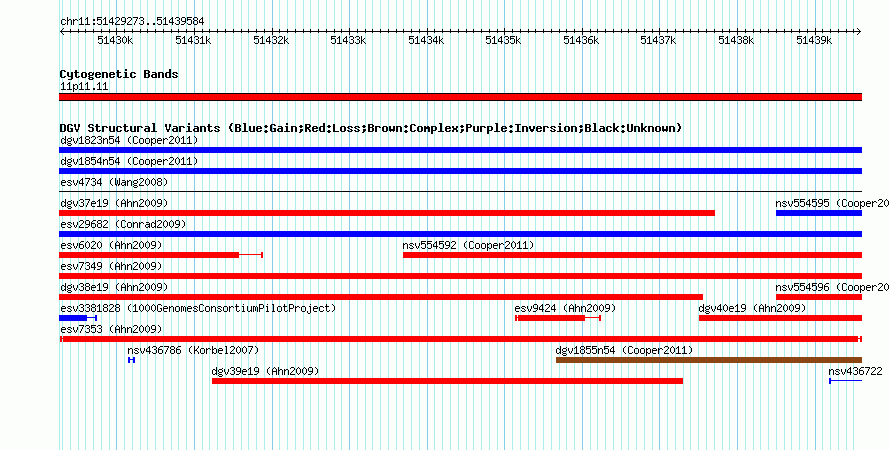Select the dgv1854n54 (Cooper2011) label
This screenshot has width=890, height=450.
pyautogui.click(x=129, y=162)
